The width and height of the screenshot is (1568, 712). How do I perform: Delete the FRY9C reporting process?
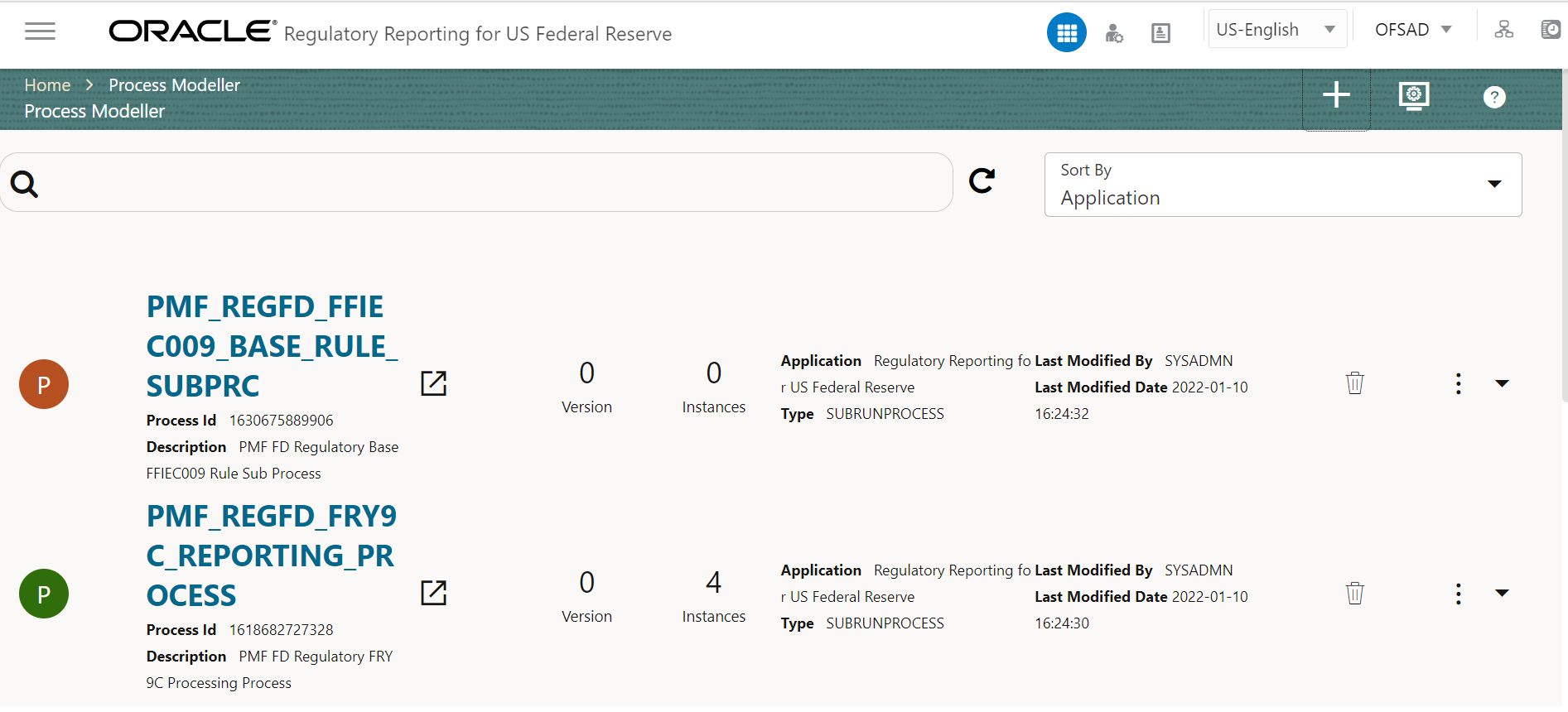pos(1355,593)
